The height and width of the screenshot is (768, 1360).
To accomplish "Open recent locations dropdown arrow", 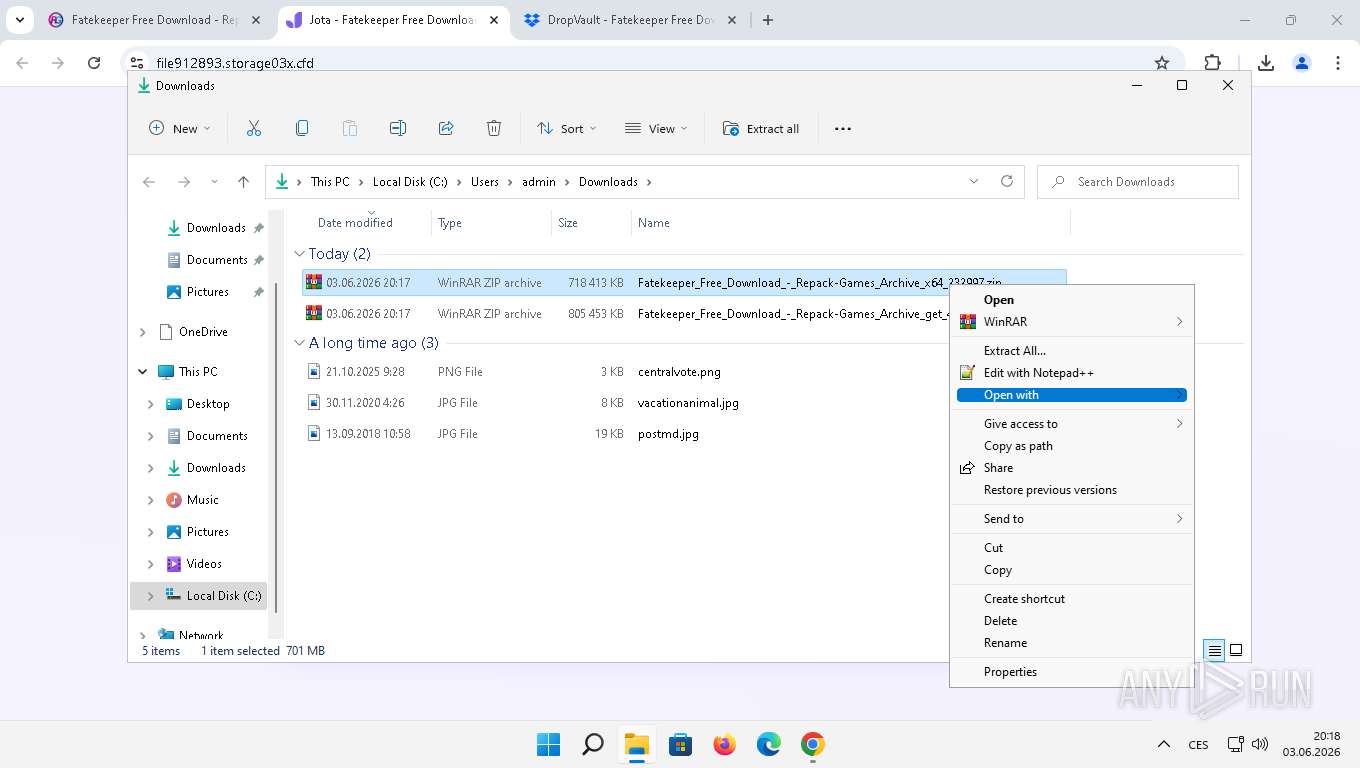I will pyautogui.click(x=214, y=182).
